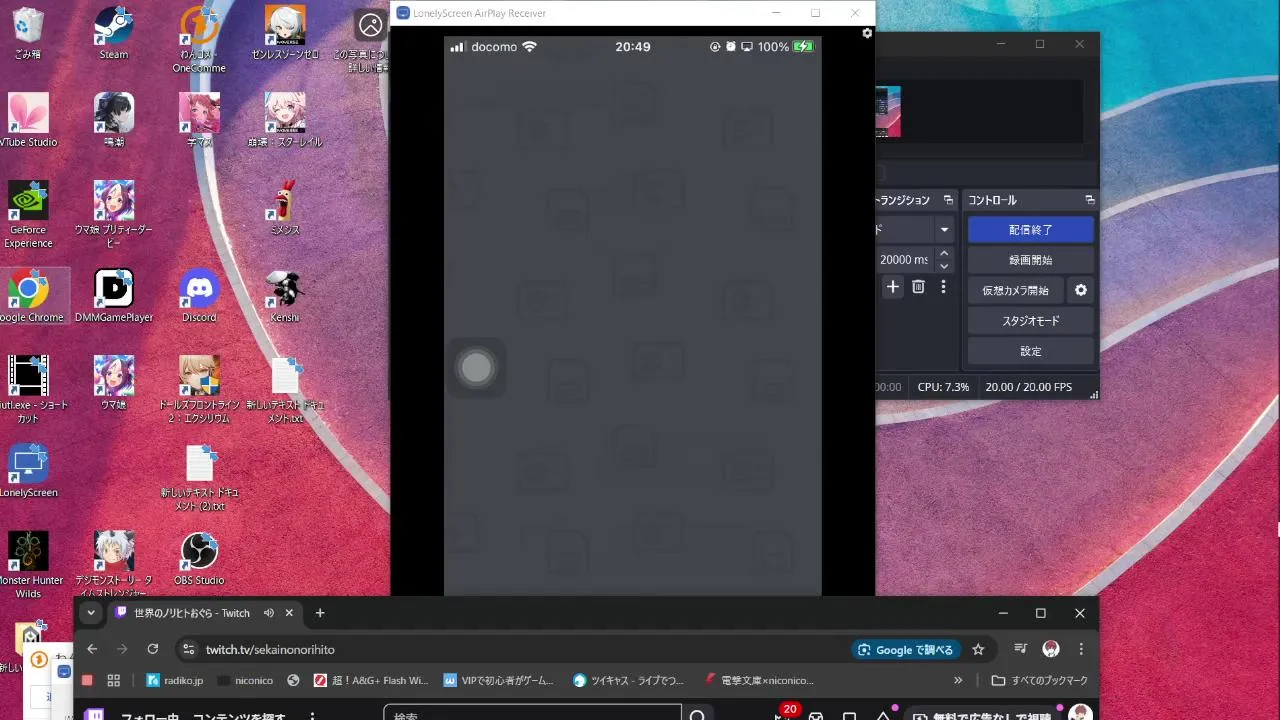Open Chrome three-dot menu
The image size is (1280, 720).
(x=1081, y=649)
